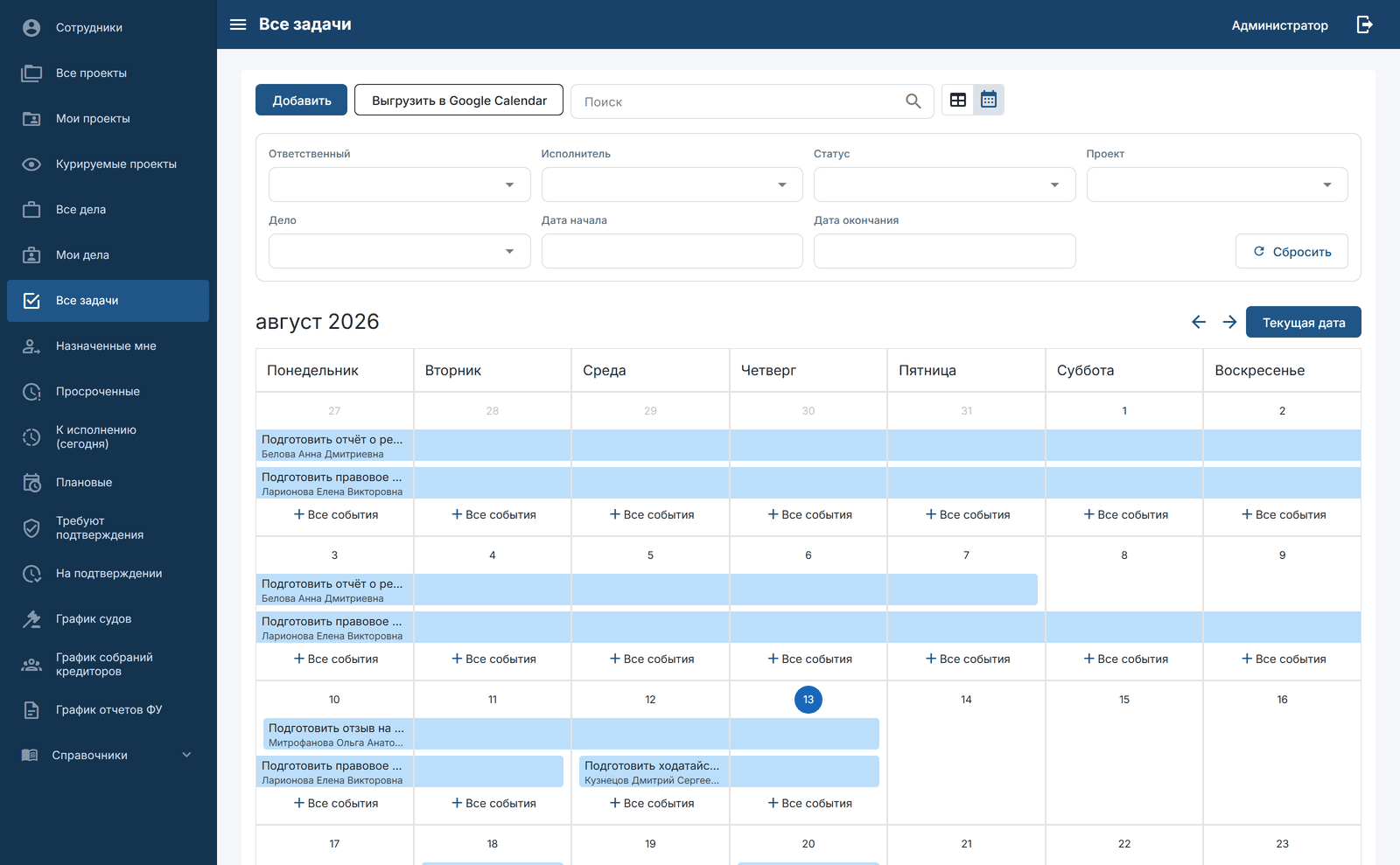Viewport: 1400px width, 865px height.
Task: Open График судов menu item
Action: (x=108, y=619)
